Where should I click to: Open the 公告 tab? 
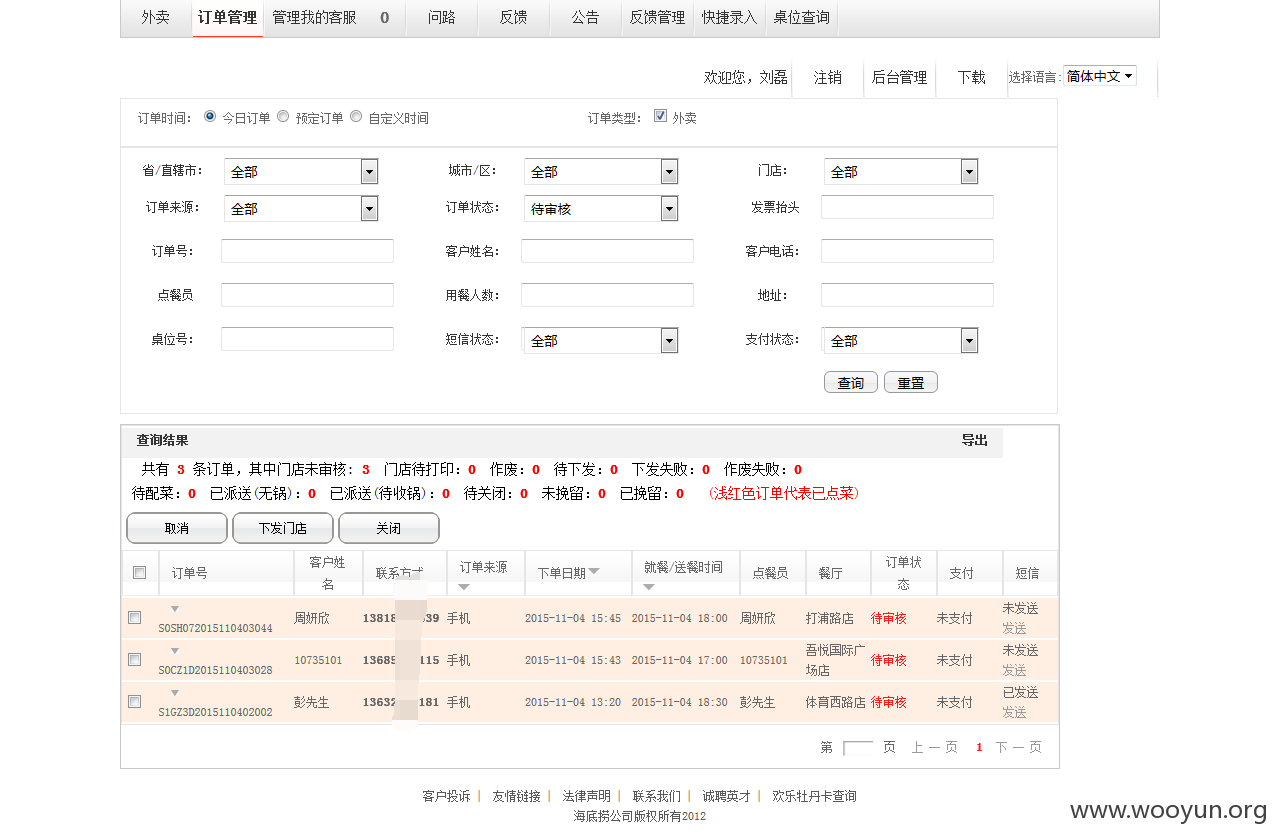point(585,17)
